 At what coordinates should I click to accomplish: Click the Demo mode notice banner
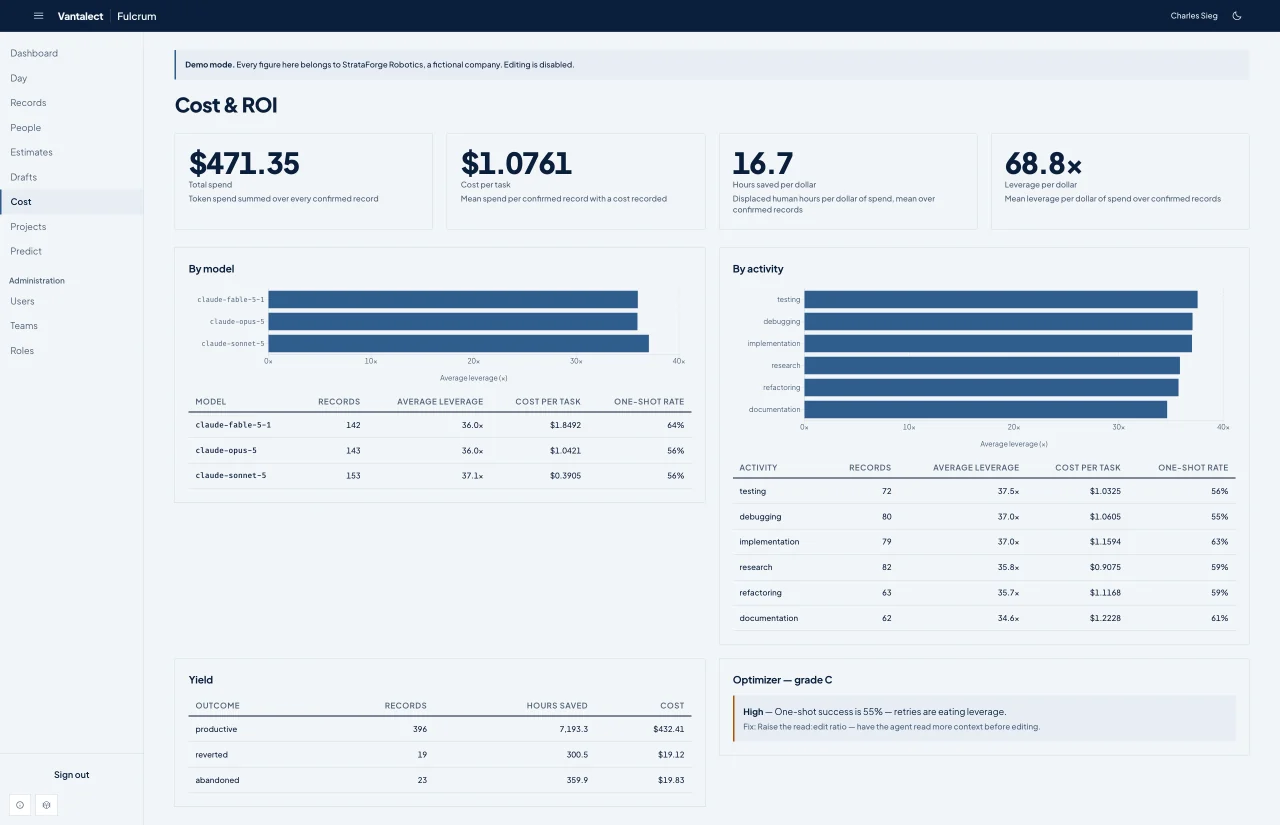pos(711,64)
